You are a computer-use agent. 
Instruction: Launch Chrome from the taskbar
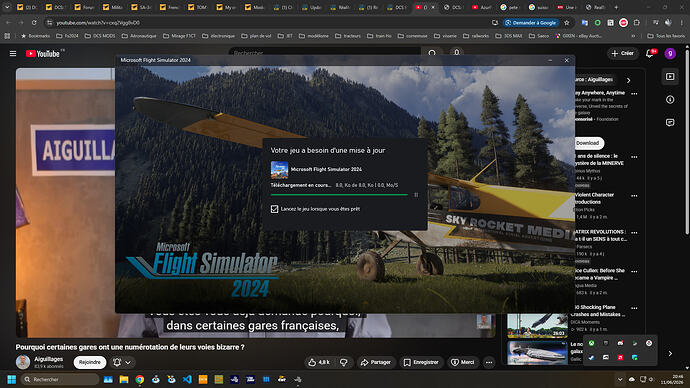pos(139,379)
